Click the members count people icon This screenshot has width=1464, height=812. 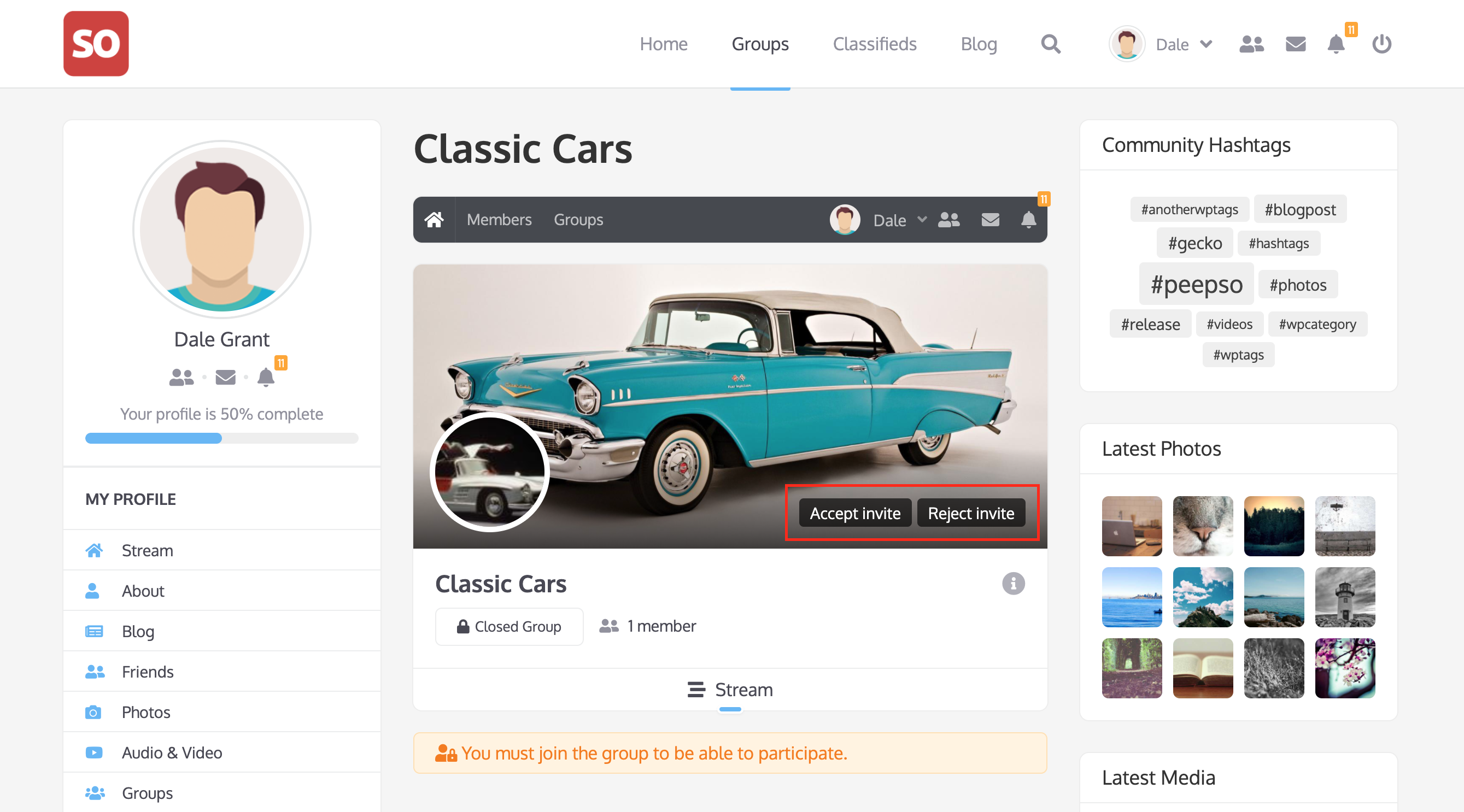point(608,626)
